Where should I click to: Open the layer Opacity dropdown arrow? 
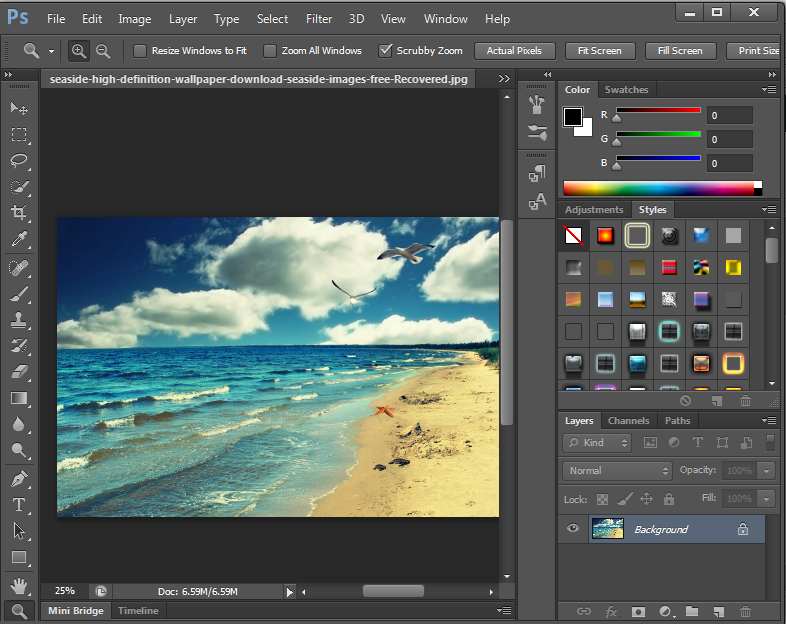[767, 471]
